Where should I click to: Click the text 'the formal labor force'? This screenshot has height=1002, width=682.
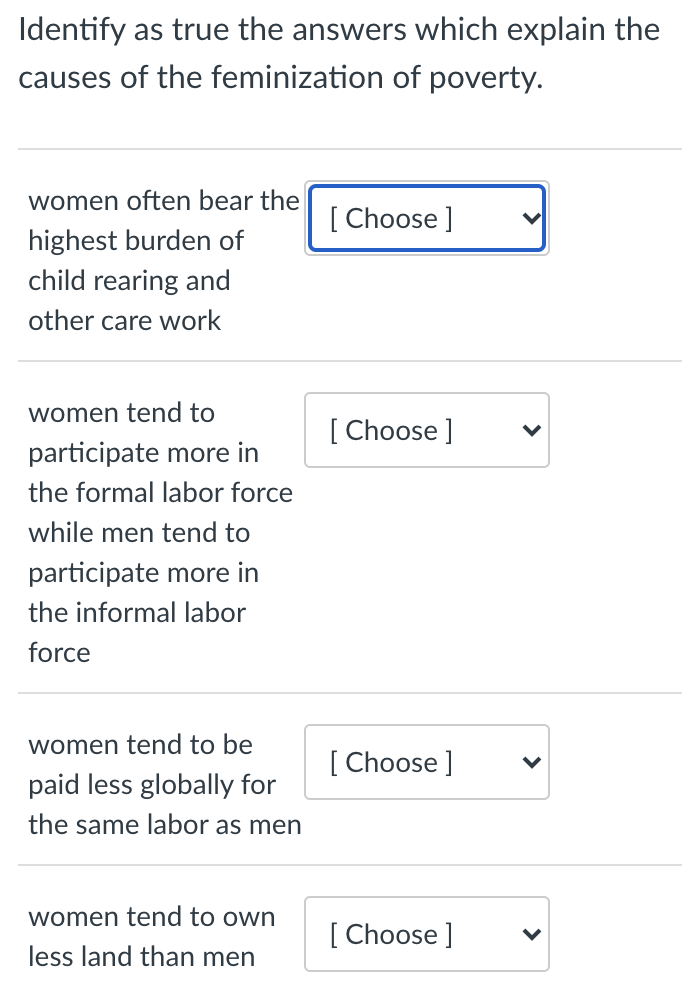coord(160,492)
